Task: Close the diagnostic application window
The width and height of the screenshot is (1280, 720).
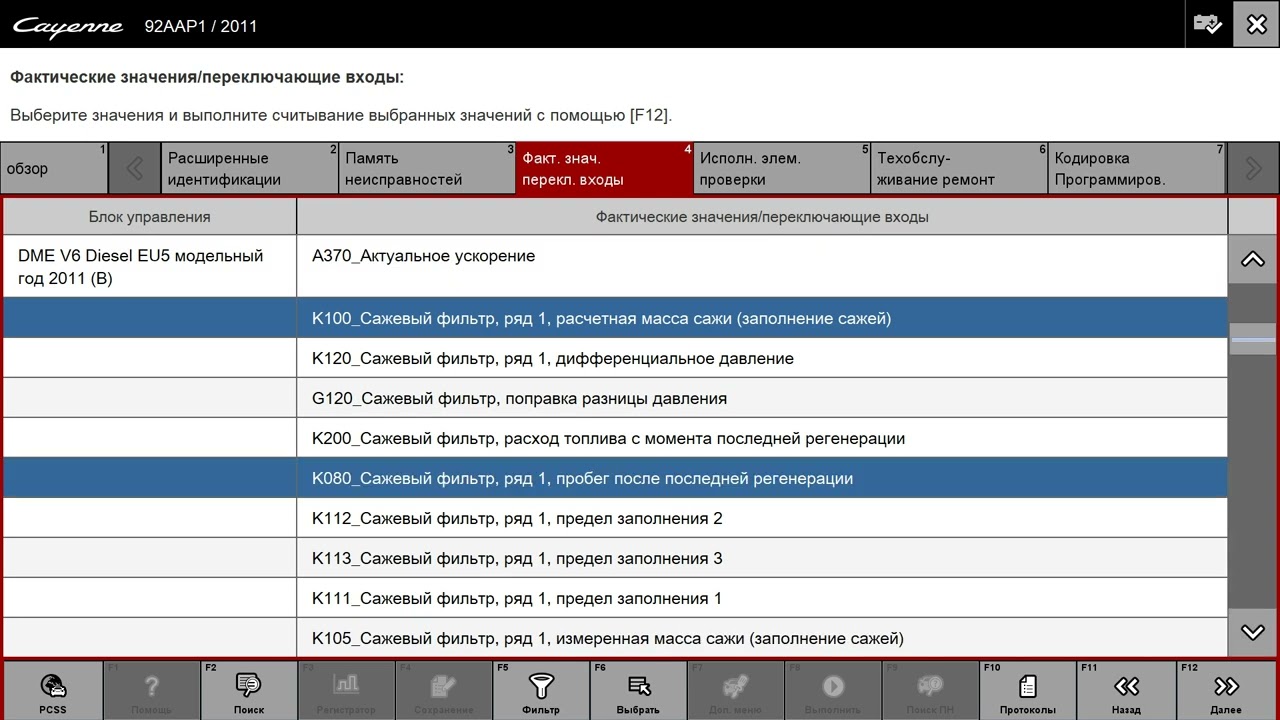Action: 1256,24
